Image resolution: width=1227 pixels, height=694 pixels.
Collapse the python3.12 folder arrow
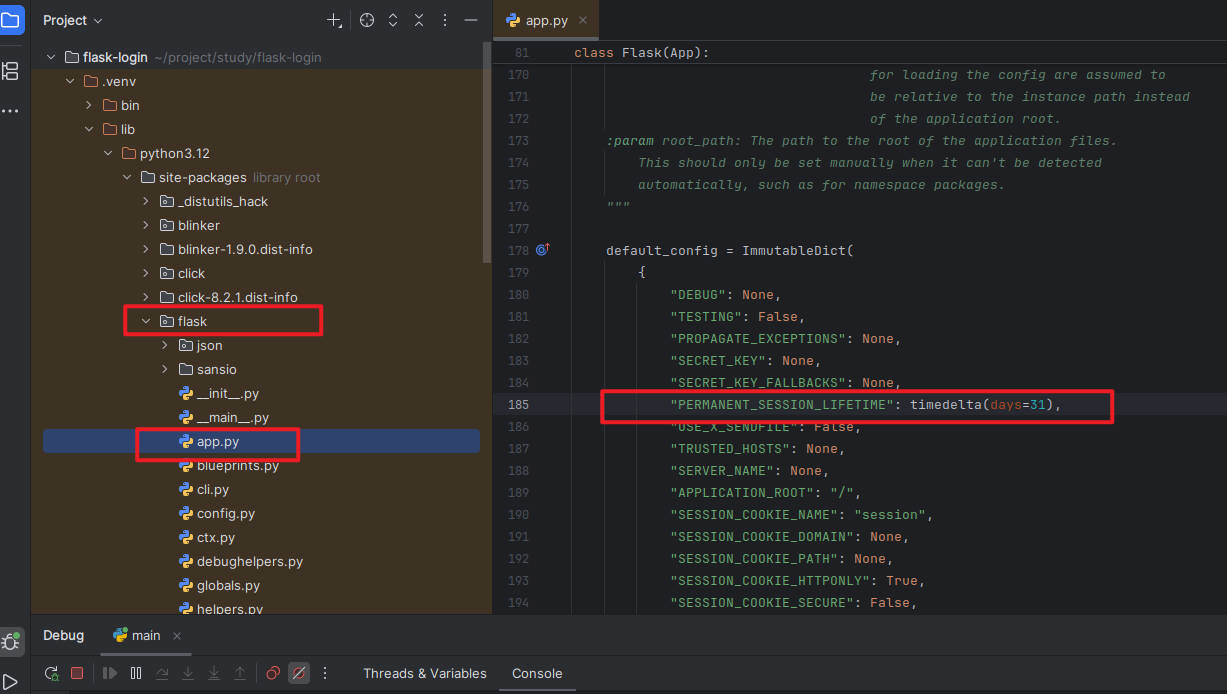(108, 153)
